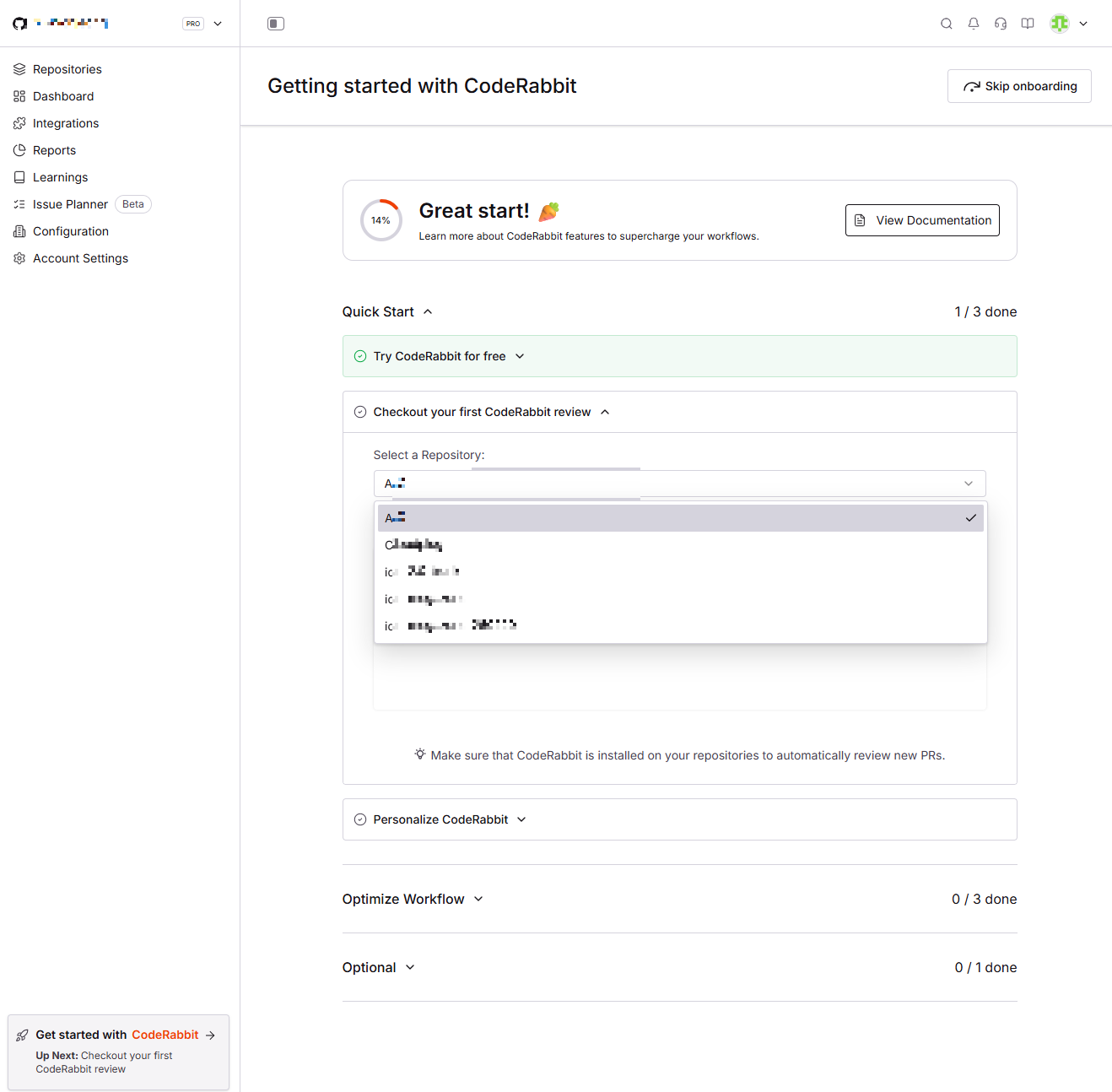Open Account Settings text link
The height and width of the screenshot is (1092, 1112).
click(x=80, y=258)
